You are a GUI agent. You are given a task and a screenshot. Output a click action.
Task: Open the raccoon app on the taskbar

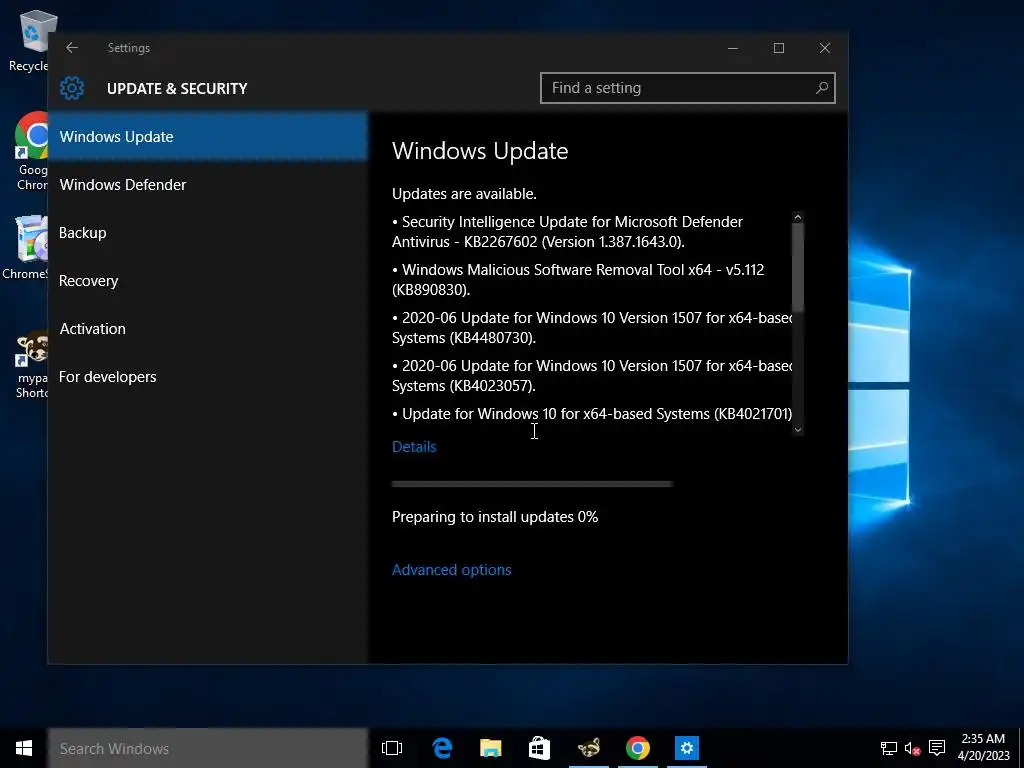point(588,748)
